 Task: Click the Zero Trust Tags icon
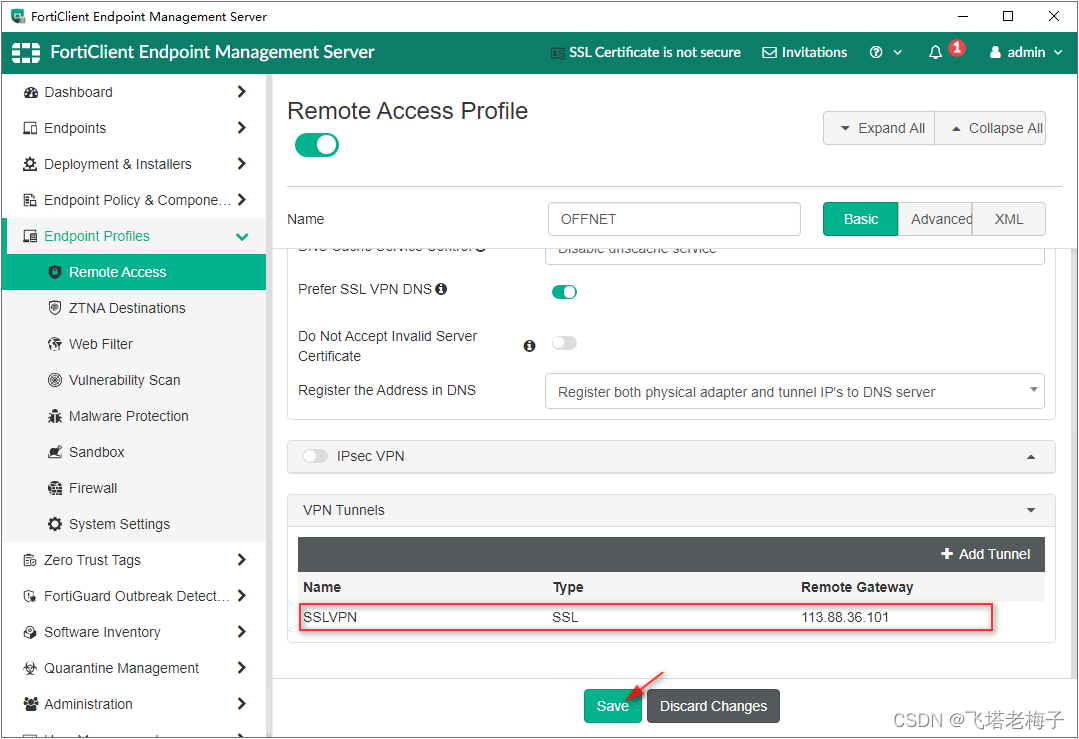[30, 560]
